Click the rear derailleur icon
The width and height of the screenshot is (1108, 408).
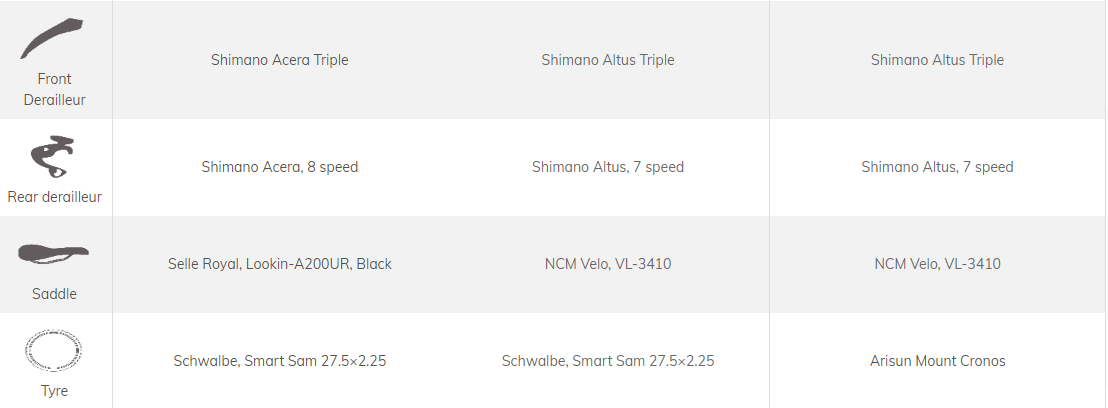click(x=53, y=156)
